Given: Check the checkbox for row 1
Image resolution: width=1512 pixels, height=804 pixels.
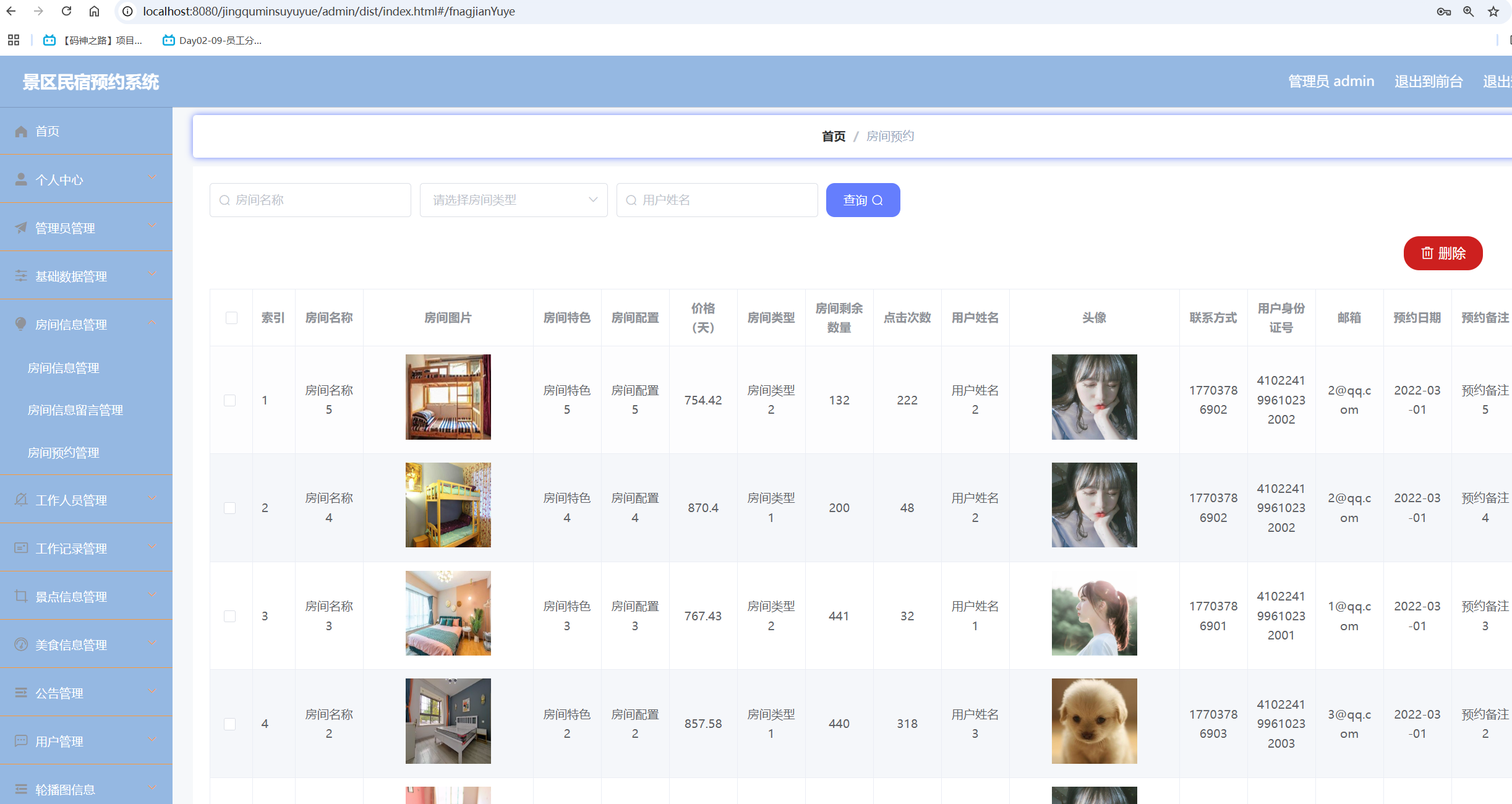Looking at the screenshot, I should pyautogui.click(x=229, y=400).
